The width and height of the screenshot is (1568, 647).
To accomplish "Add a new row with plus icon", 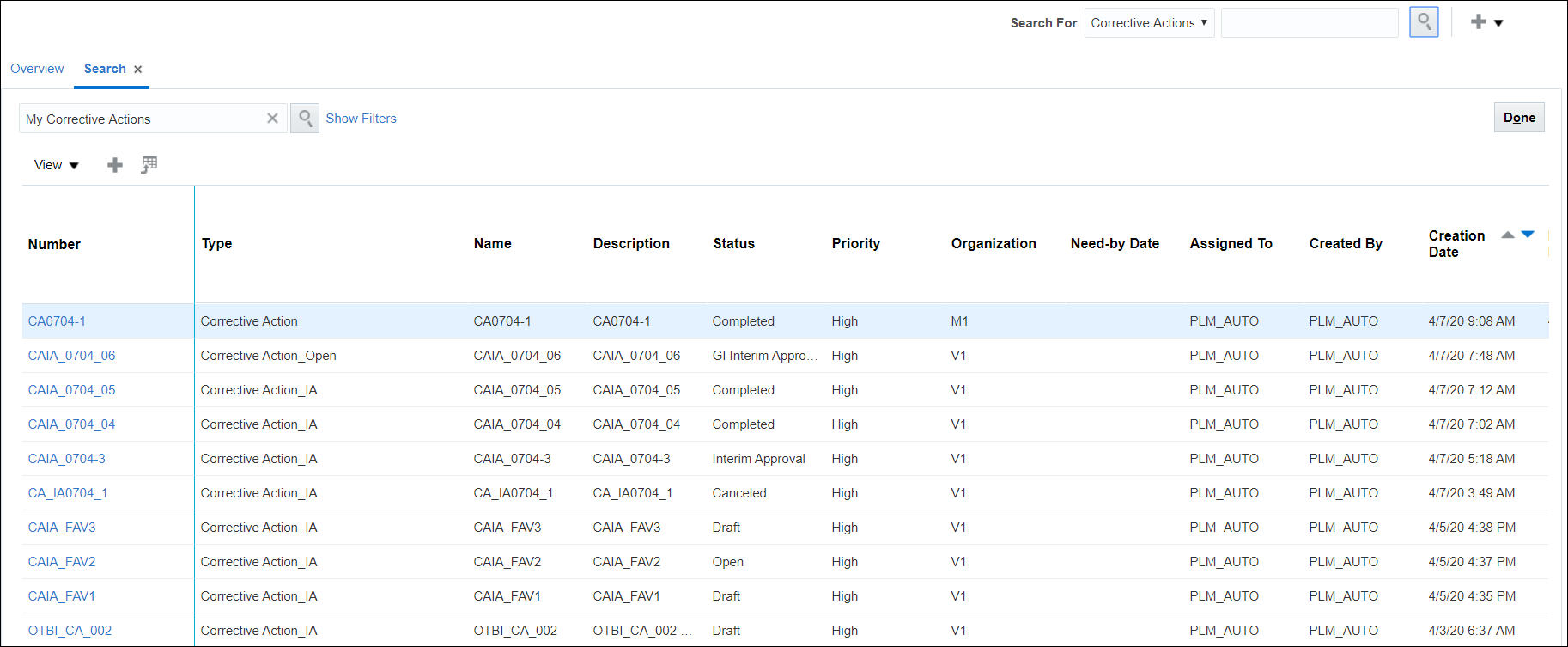I will coord(115,165).
